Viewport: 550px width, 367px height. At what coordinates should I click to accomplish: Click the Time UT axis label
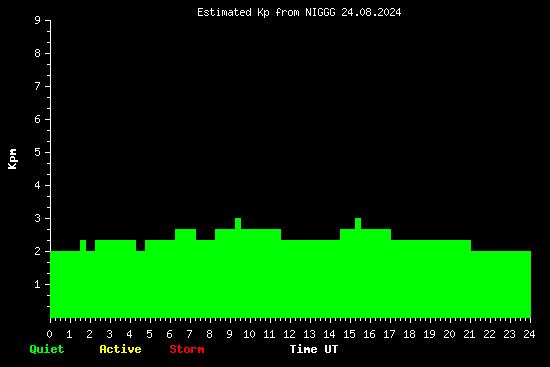[x=314, y=349]
